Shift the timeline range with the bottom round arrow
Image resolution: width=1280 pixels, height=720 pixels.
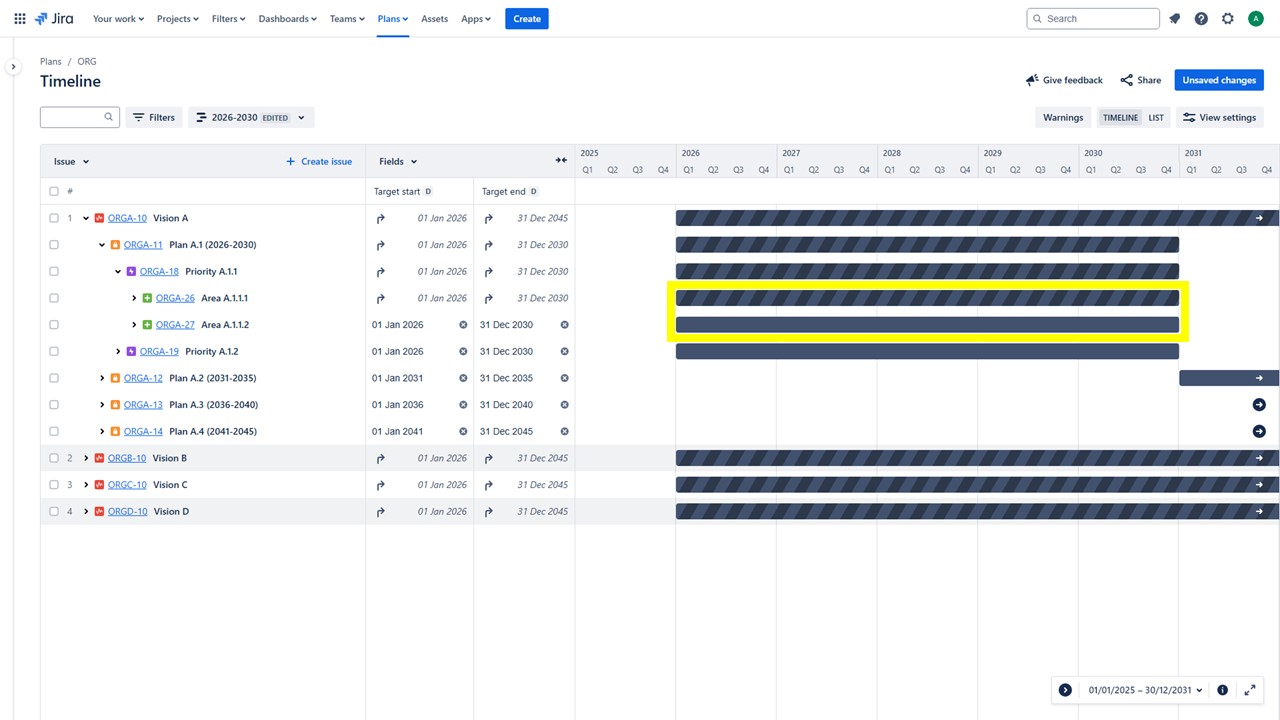coord(1065,690)
